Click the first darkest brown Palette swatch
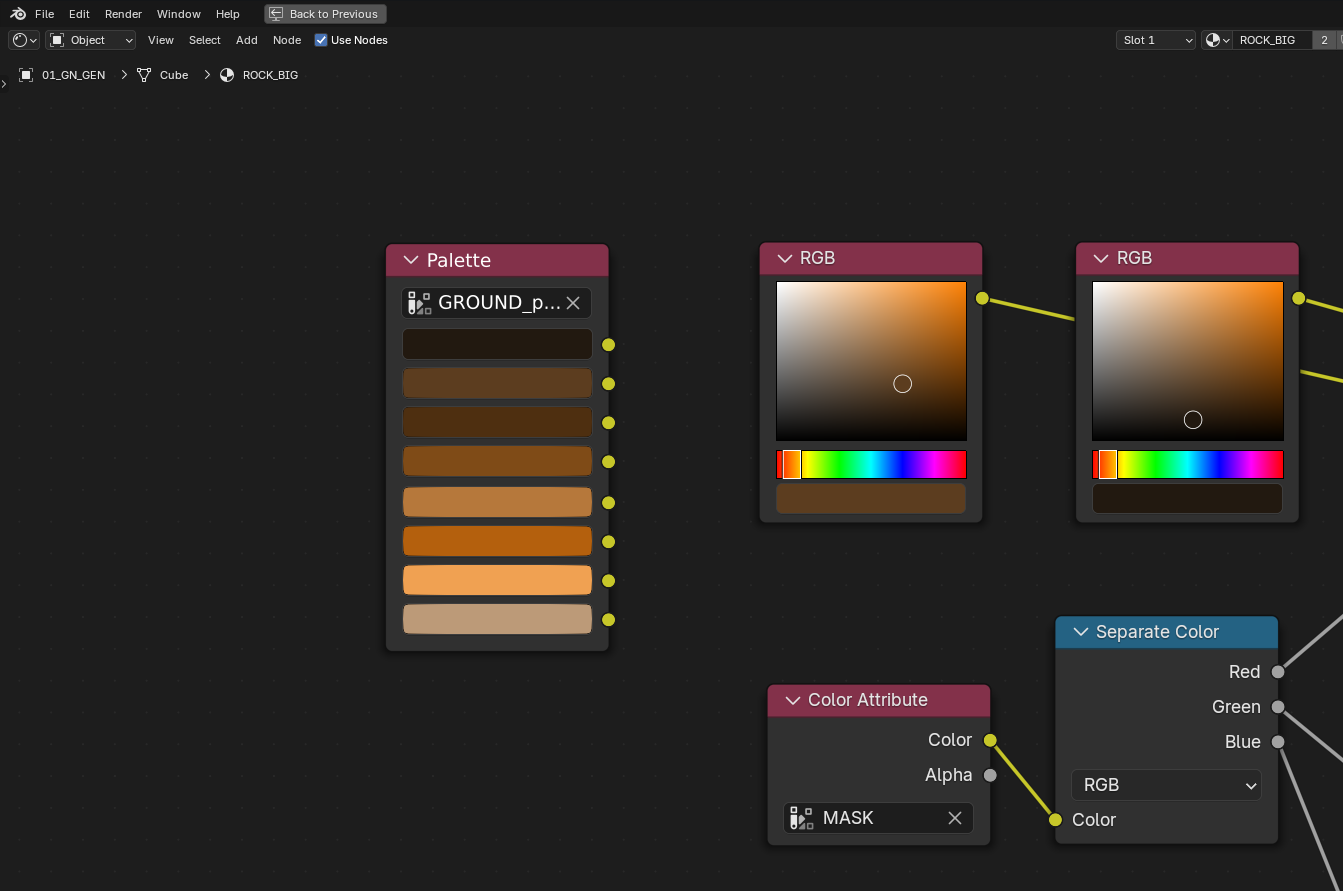 pos(497,344)
